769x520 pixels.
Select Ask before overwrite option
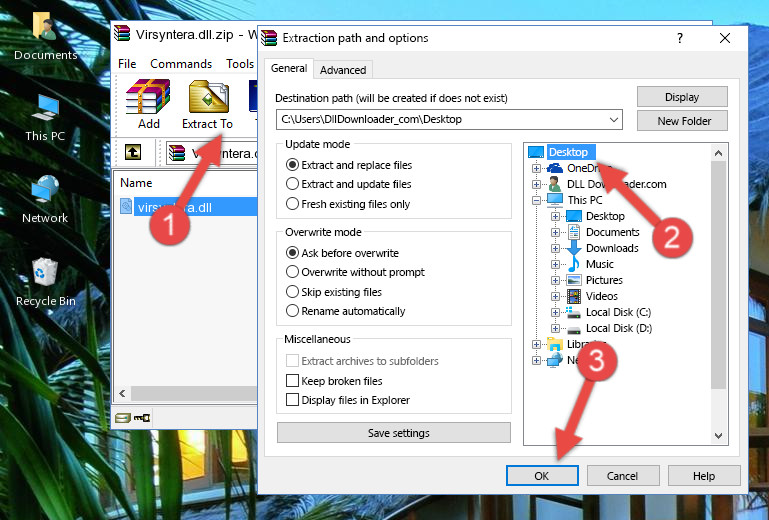pos(292,253)
